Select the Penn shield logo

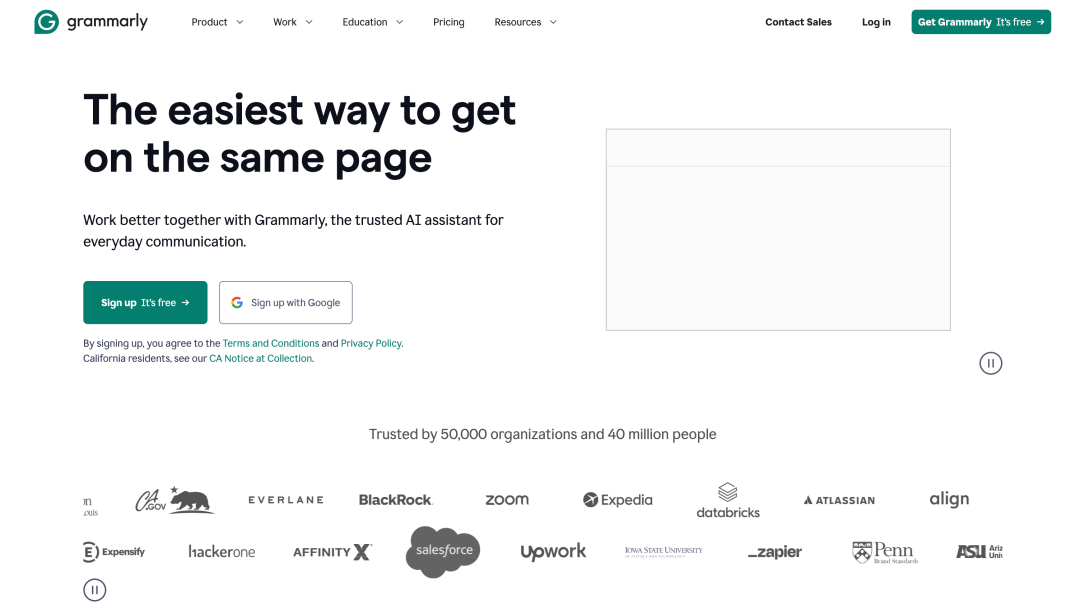885,552
